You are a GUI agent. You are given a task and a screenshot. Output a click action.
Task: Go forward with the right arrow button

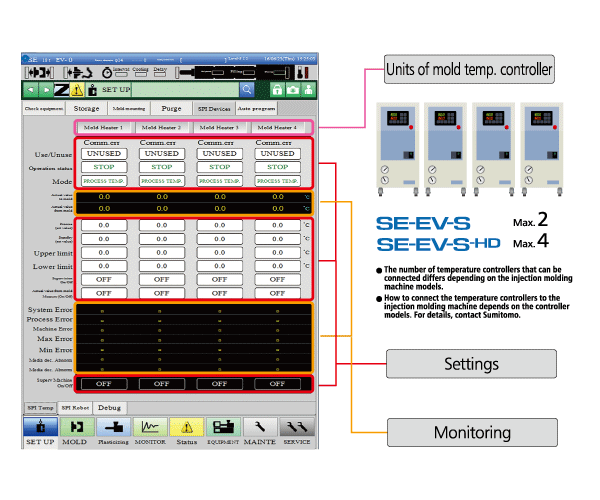[46, 90]
